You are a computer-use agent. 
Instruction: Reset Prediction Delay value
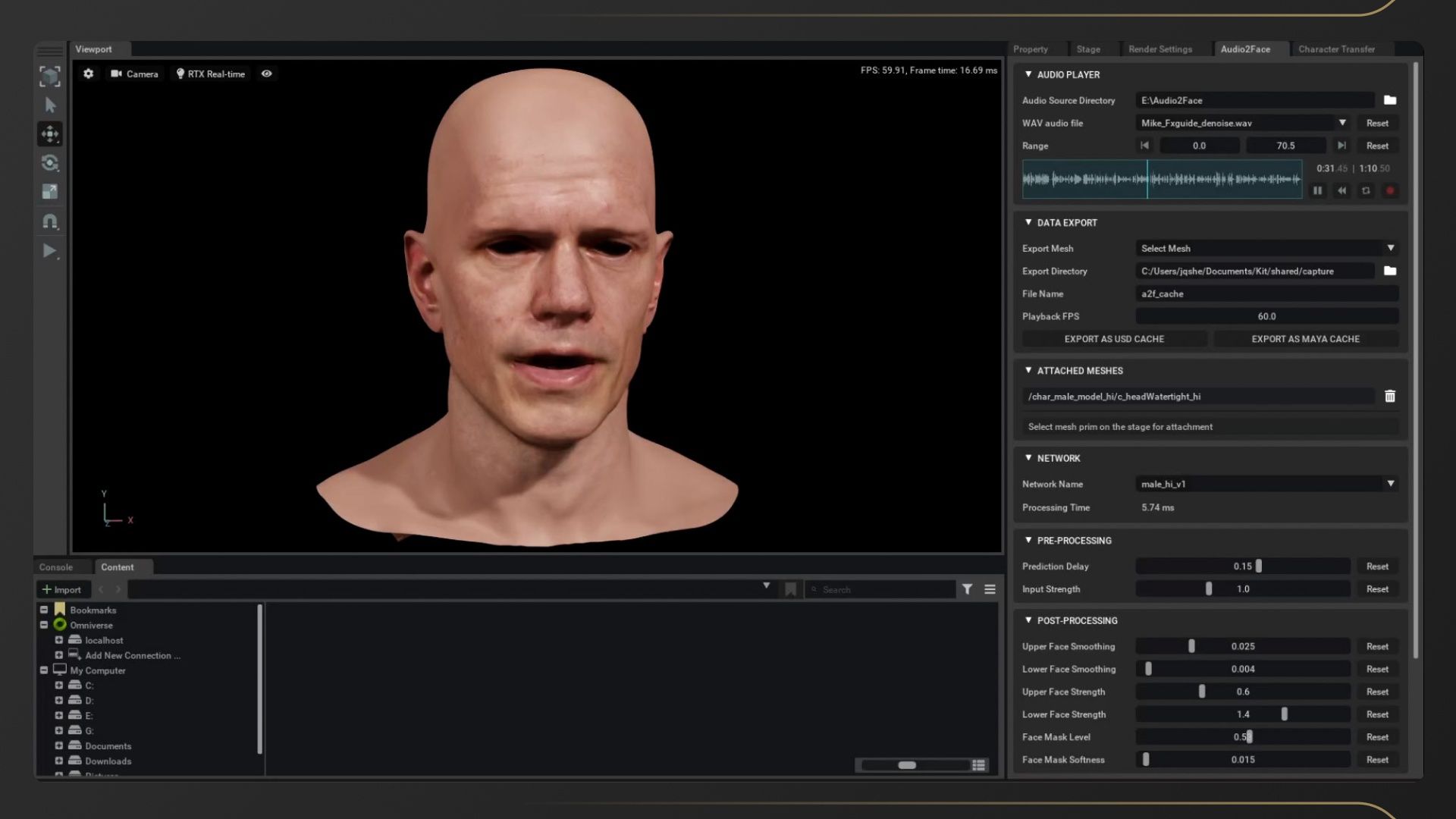coord(1377,566)
